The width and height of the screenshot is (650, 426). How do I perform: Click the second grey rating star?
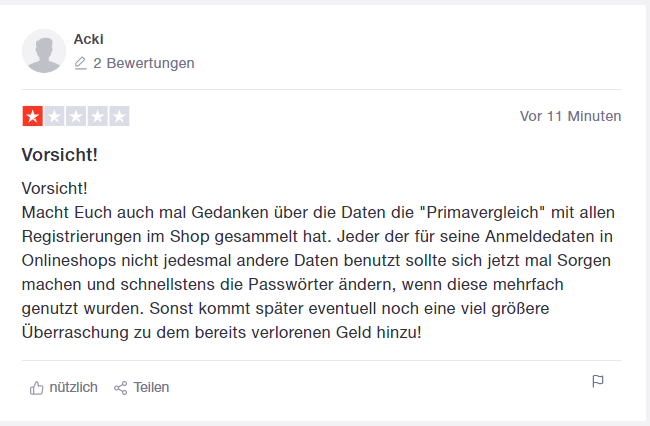(x=54, y=116)
